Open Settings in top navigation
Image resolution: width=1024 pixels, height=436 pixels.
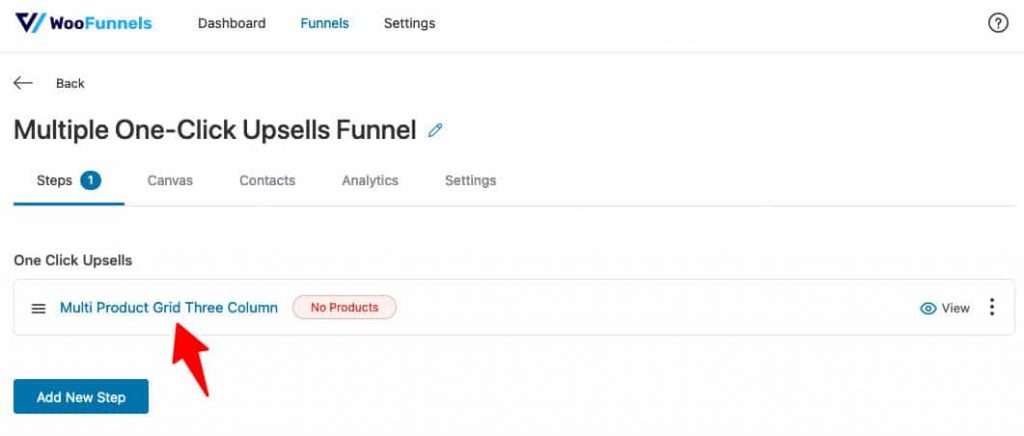(x=409, y=23)
